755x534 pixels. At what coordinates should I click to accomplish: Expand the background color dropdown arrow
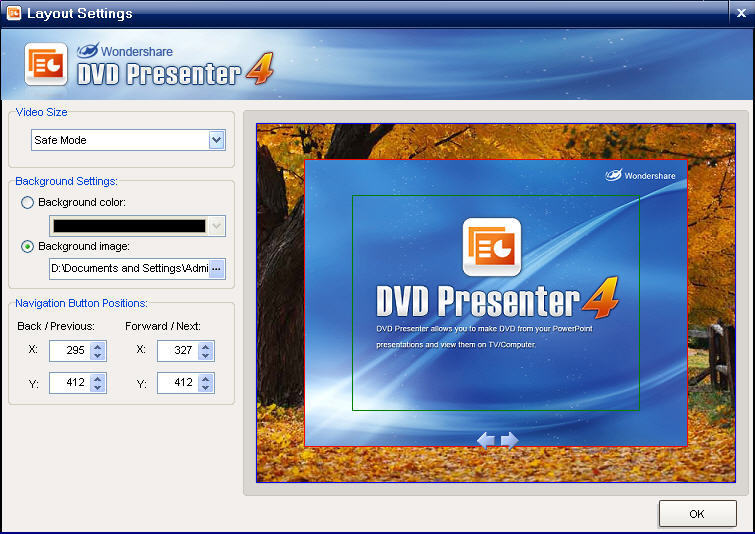click(x=217, y=226)
